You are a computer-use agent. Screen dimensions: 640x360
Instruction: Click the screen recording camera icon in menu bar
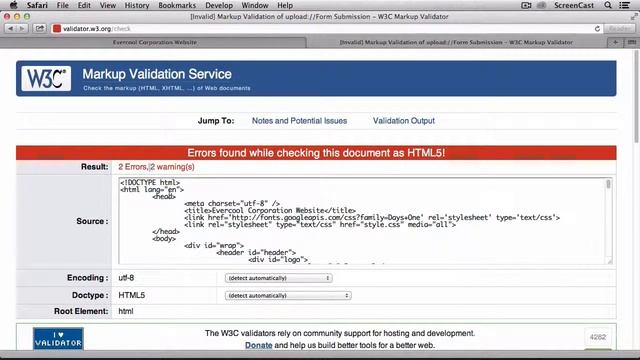(x=526, y=5)
